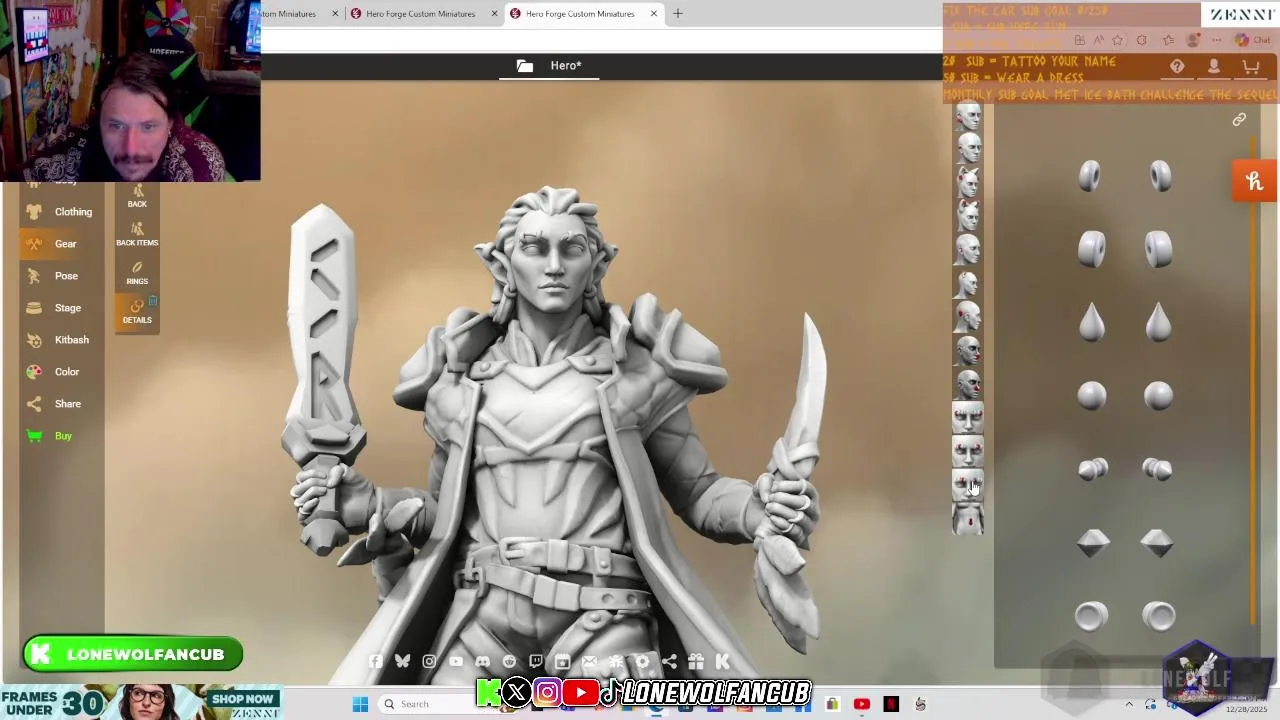1280x720 pixels.
Task: Choose the thick ring earring detail, right
Action: coord(1158,249)
